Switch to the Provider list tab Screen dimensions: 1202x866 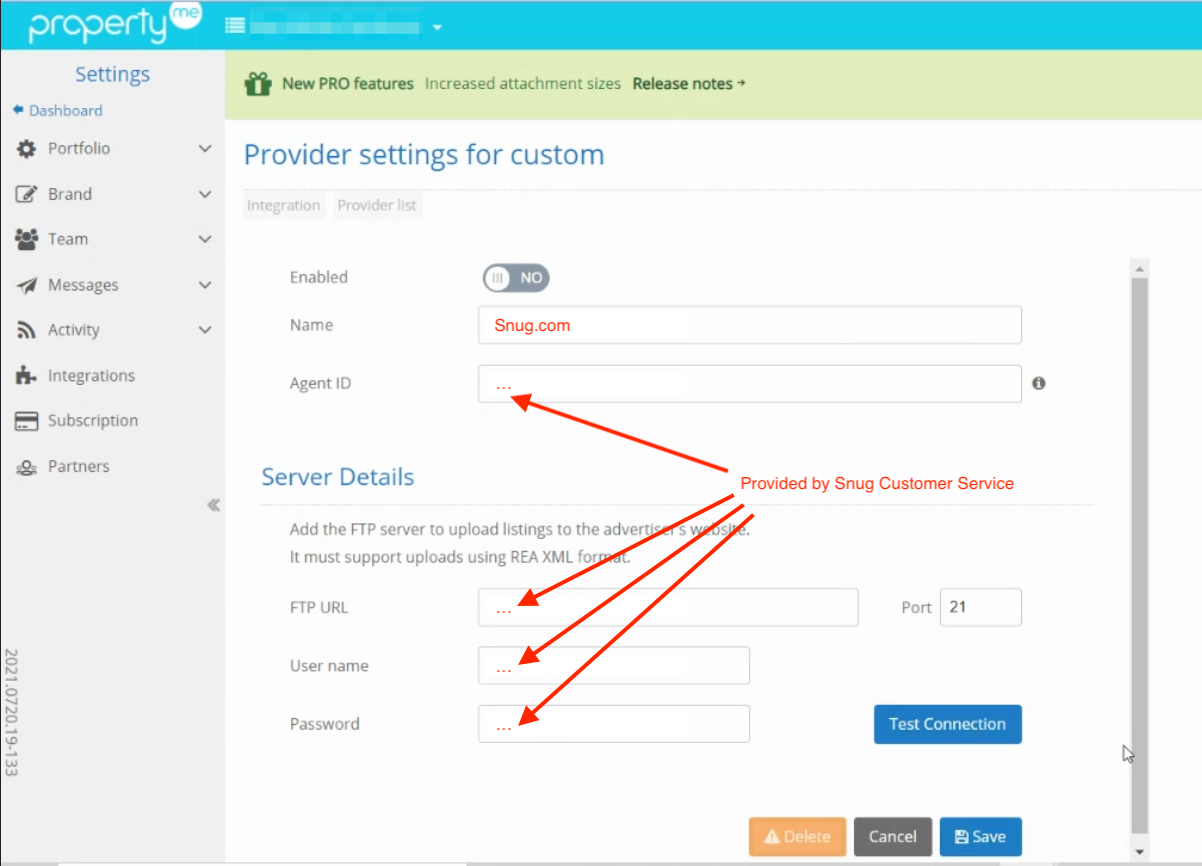[x=378, y=205]
